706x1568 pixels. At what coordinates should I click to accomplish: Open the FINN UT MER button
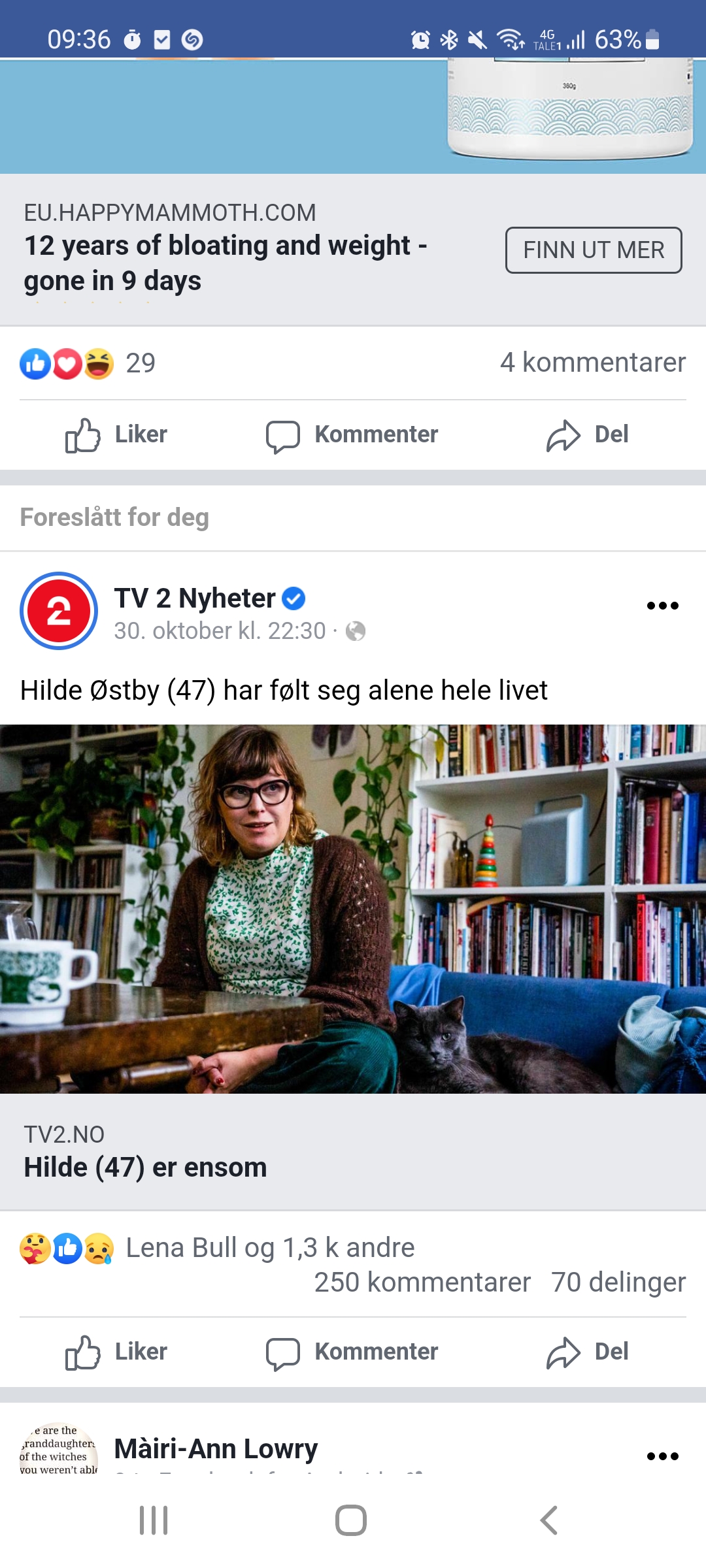(x=594, y=250)
